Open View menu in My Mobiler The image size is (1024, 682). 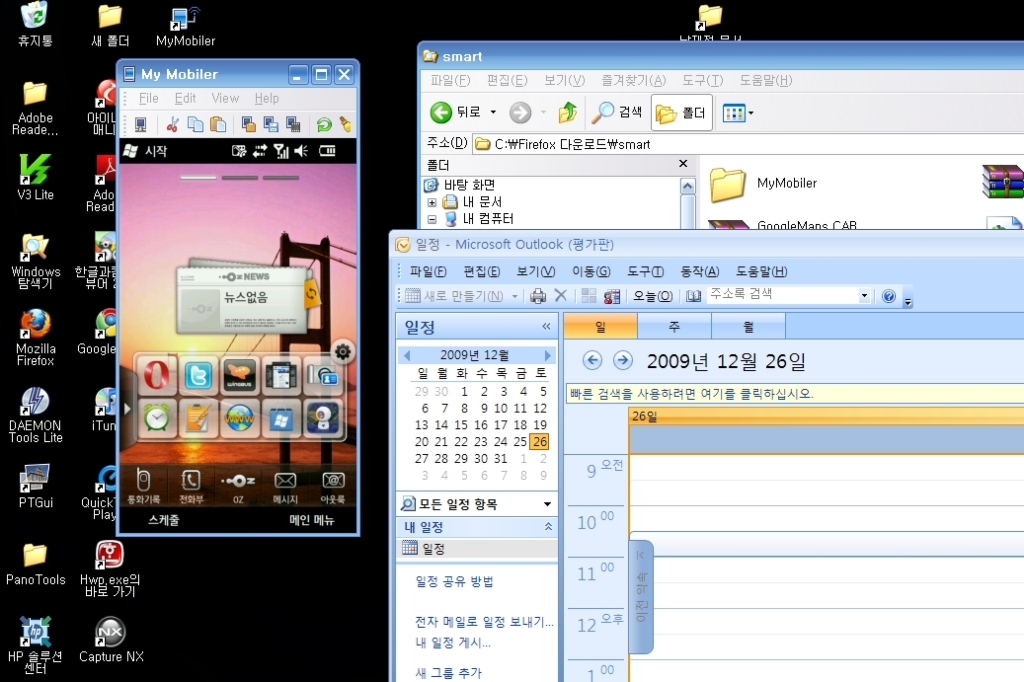coord(225,99)
